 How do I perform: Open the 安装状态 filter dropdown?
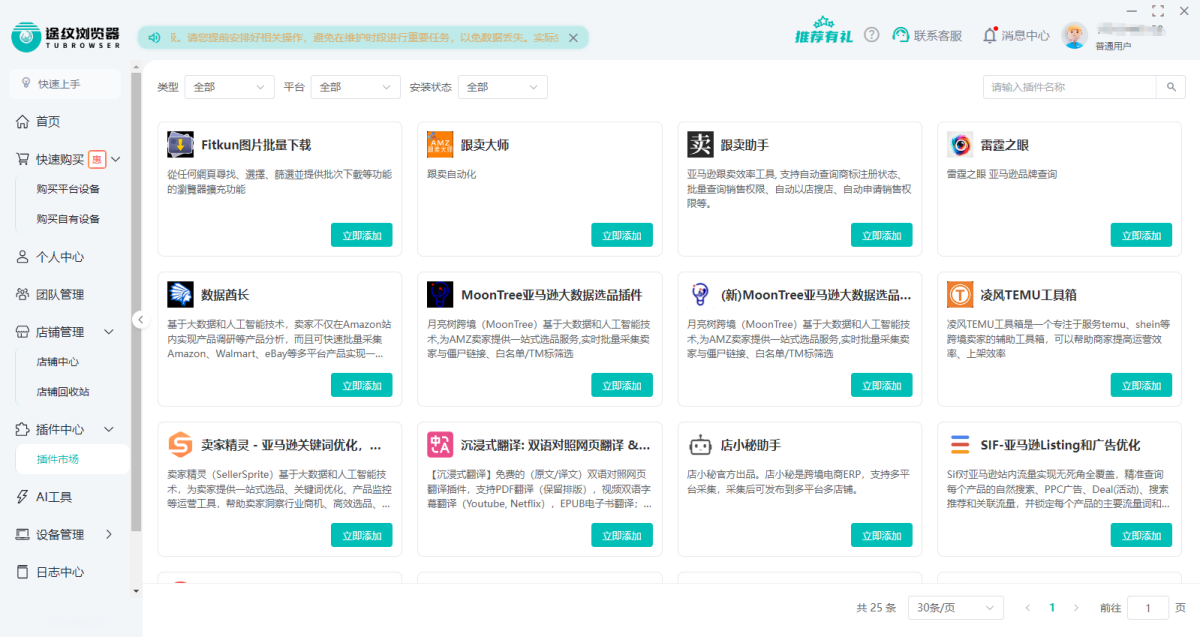coord(502,87)
